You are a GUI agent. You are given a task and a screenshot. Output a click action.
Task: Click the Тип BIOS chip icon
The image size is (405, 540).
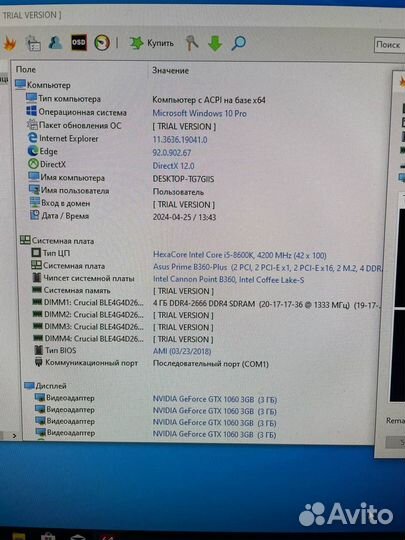point(39,350)
